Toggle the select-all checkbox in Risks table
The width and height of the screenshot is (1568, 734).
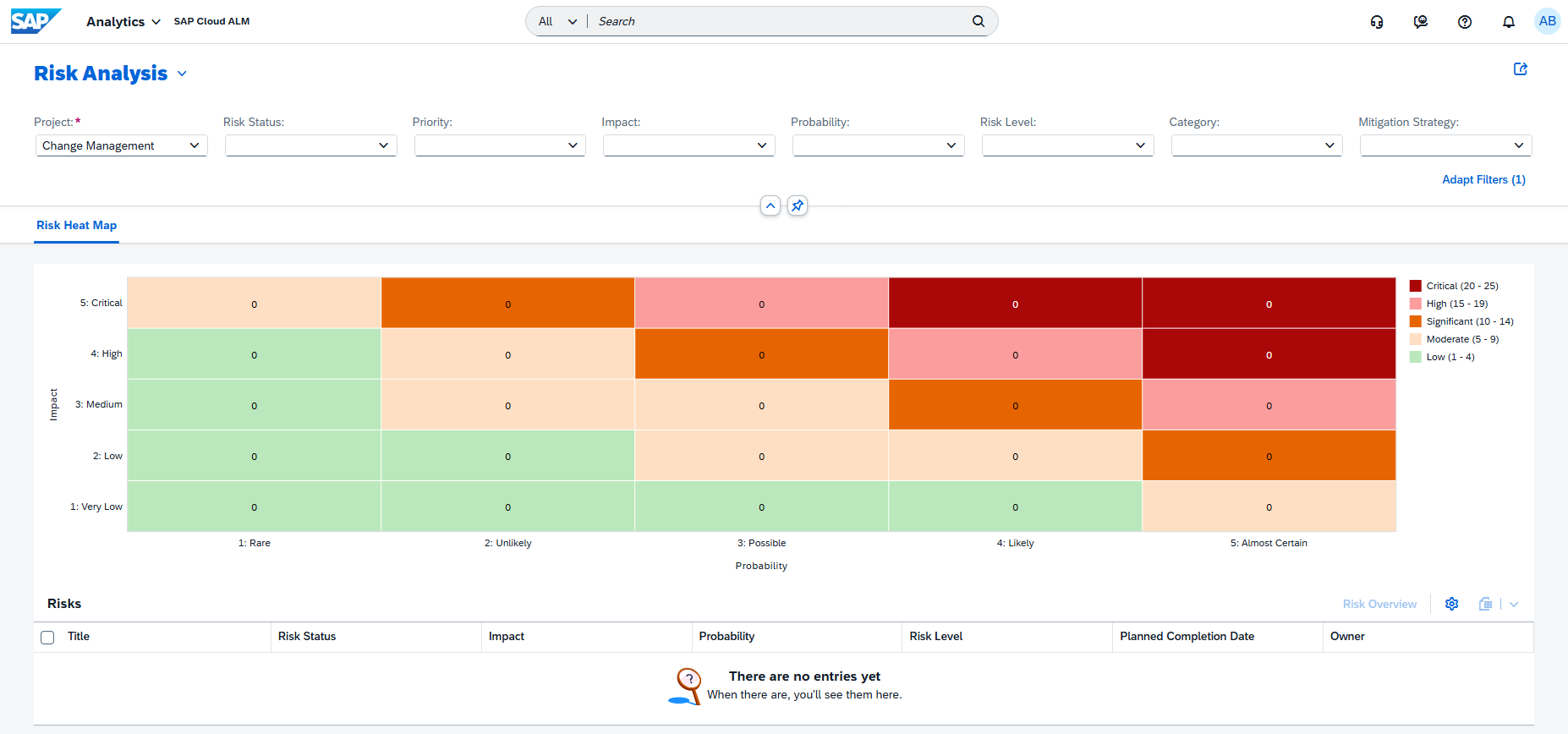pos(47,638)
